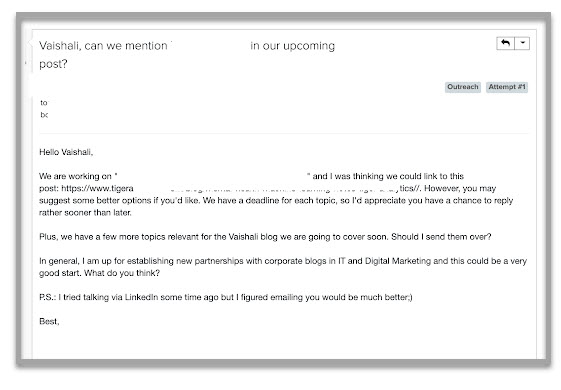Select the Outreach label tag

pyautogui.click(x=463, y=87)
